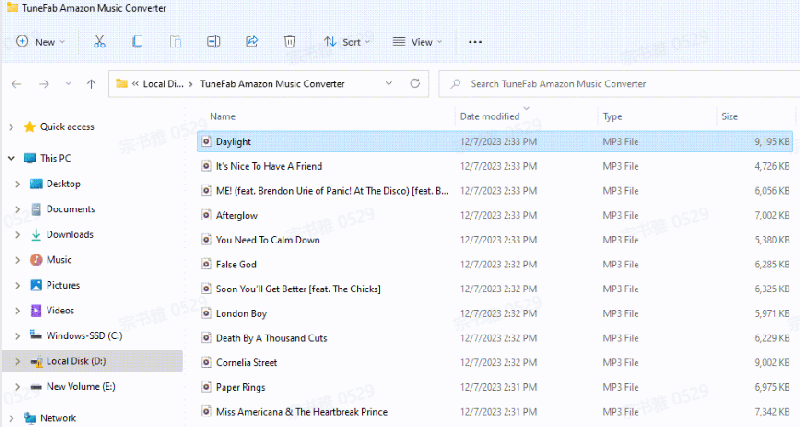Open the New item menu

coord(40,42)
